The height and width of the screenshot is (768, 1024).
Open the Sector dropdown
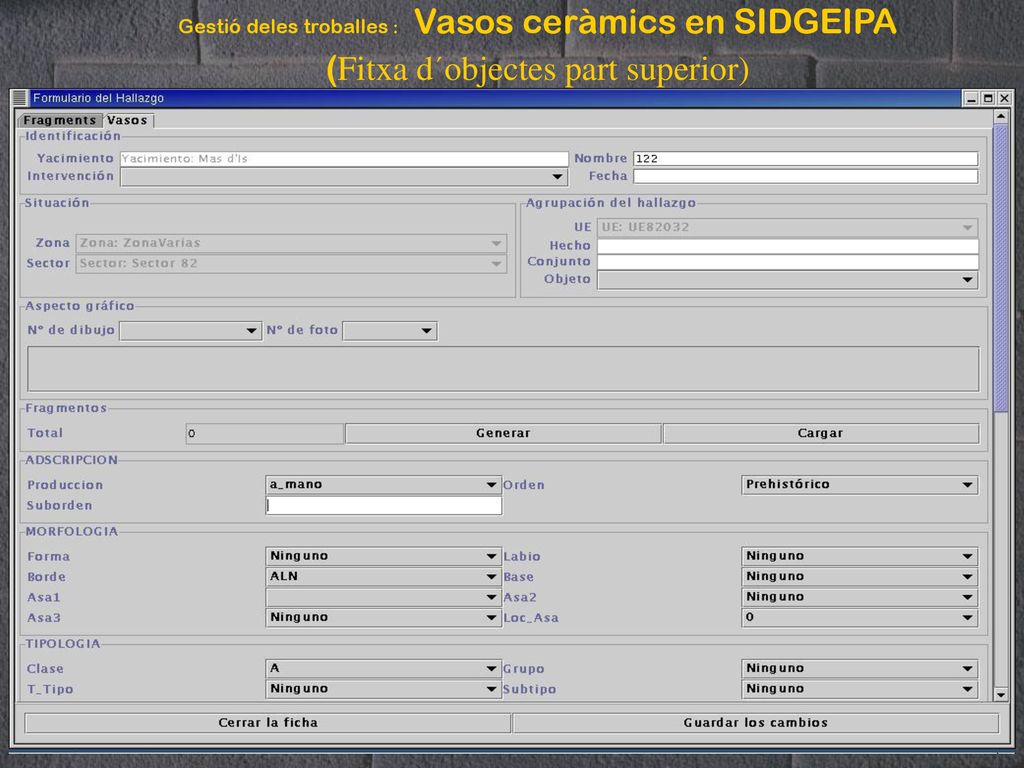pos(291,264)
